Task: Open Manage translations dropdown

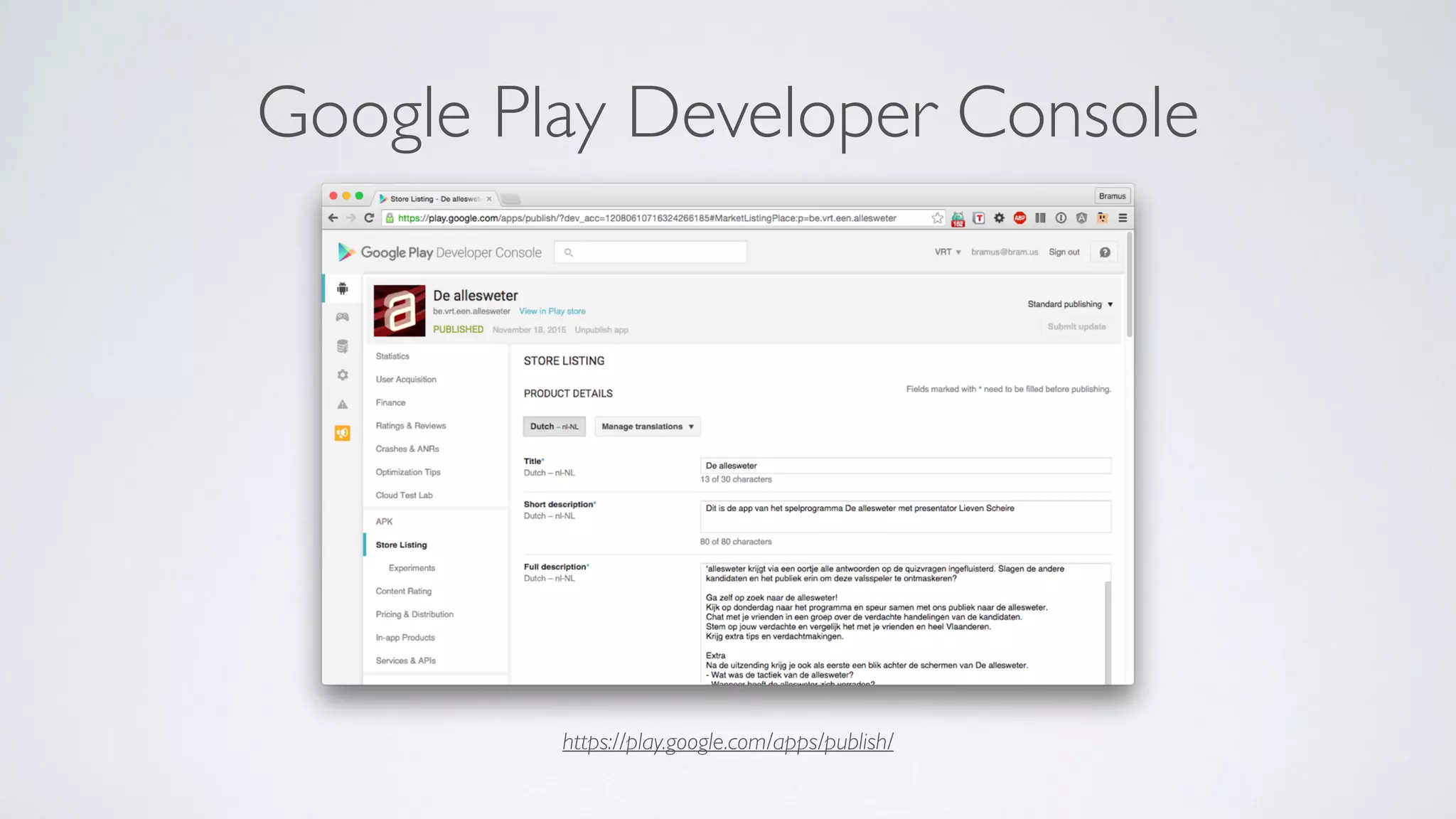Action: click(x=648, y=427)
